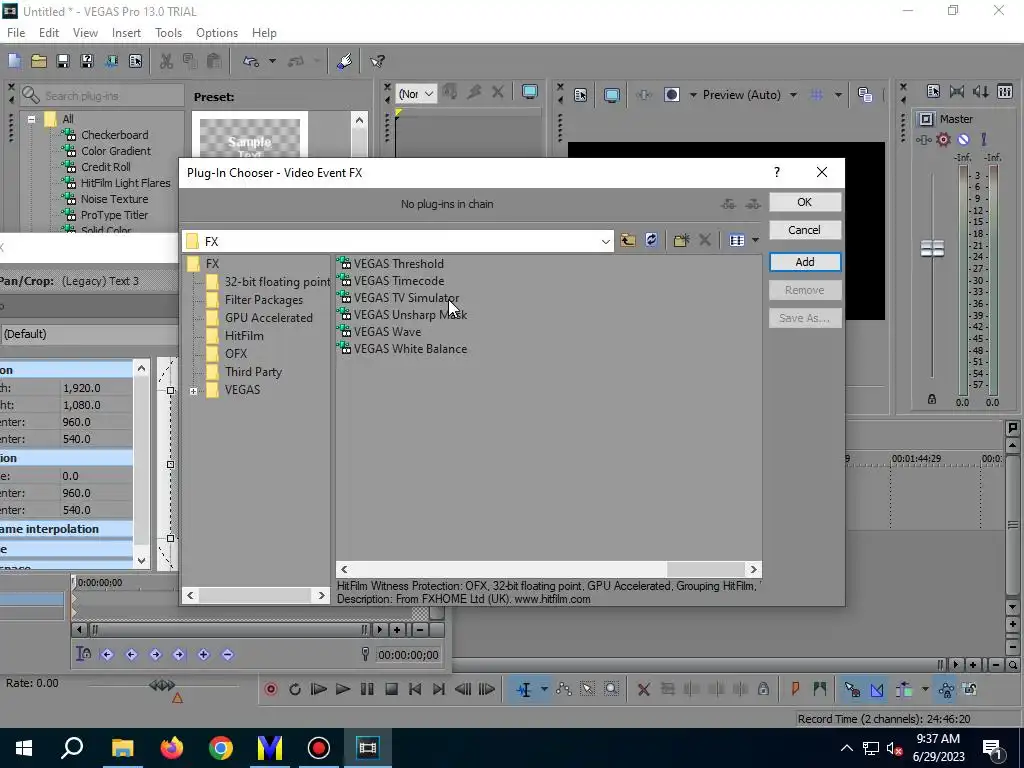Open the FX folder path dropdown
Image resolution: width=1024 pixels, height=768 pixels.
point(605,242)
